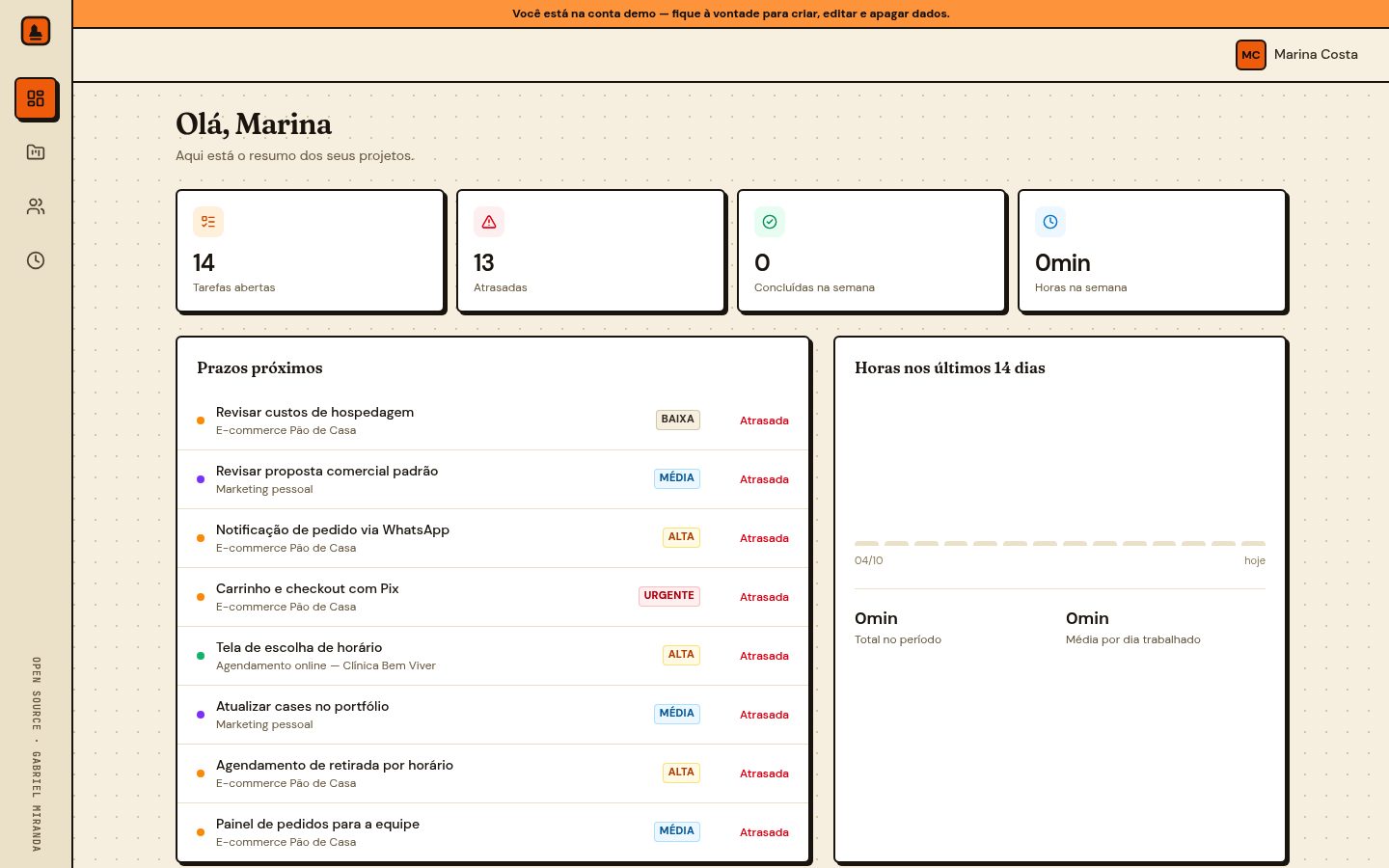Click the weekly hours clock icon

tap(1050, 222)
